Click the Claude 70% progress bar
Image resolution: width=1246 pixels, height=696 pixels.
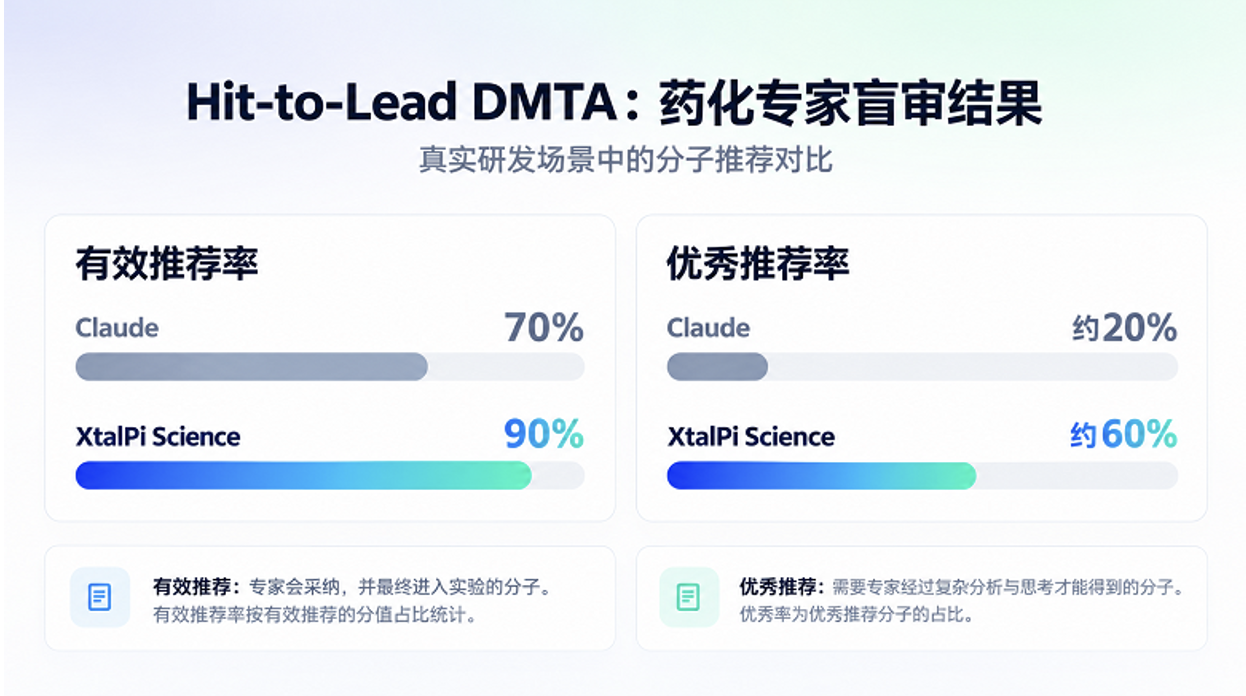tap(330, 366)
